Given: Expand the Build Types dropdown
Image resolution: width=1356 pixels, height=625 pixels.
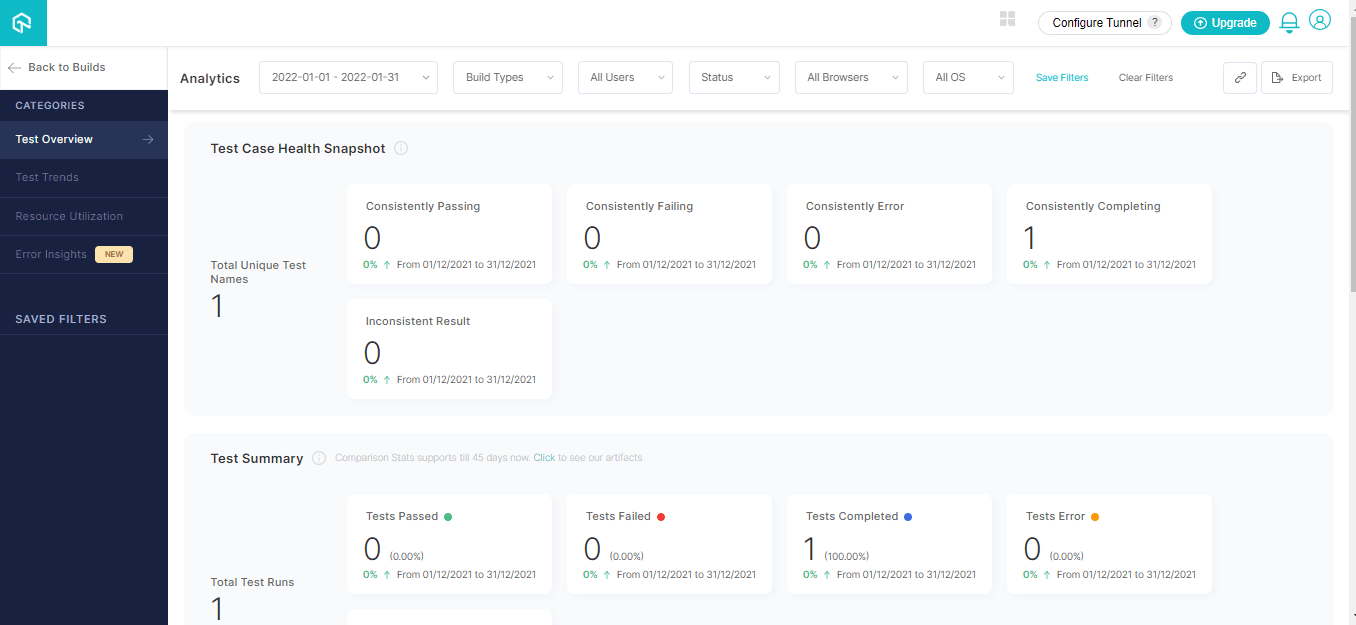Looking at the screenshot, I should click(x=507, y=77).
